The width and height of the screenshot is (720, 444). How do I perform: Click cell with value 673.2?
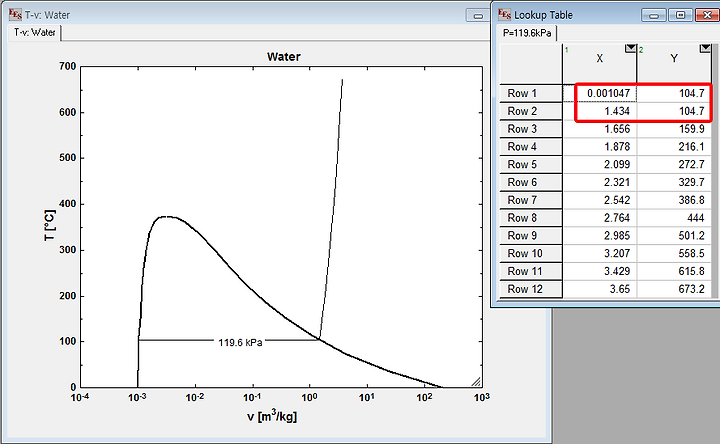(674, 289)
